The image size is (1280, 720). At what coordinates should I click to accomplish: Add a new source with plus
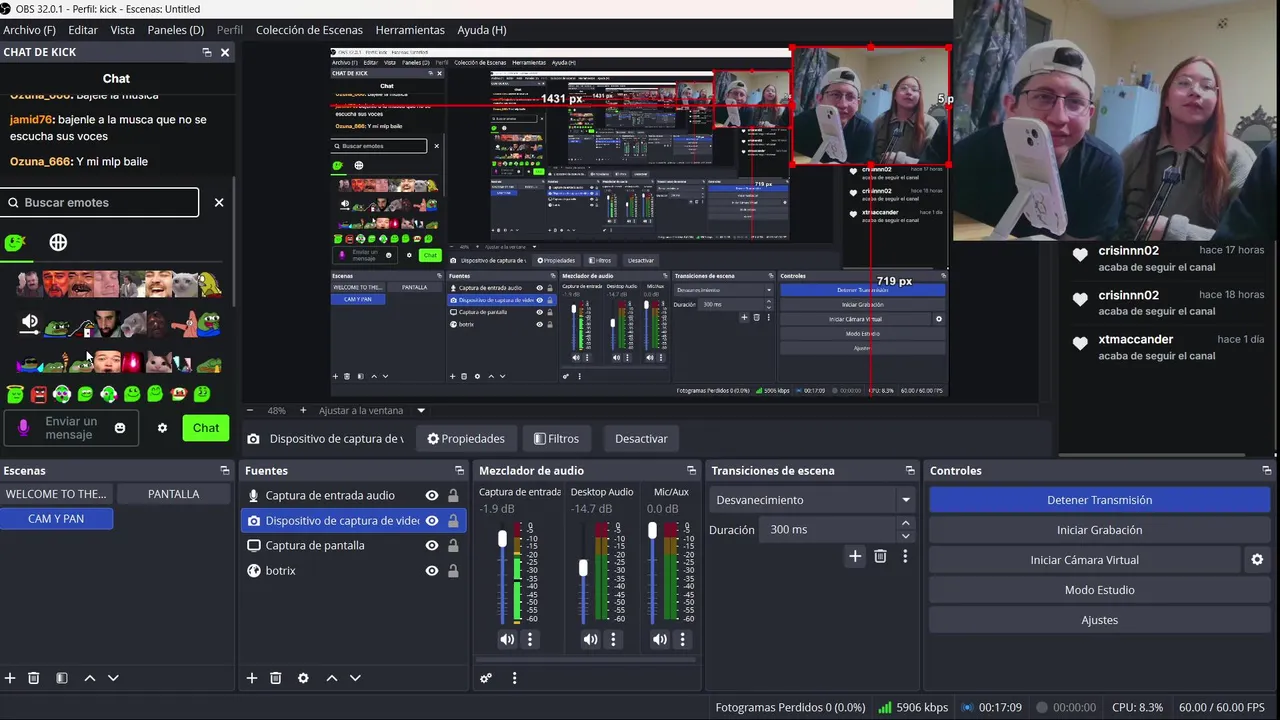(x=252, y=678)
